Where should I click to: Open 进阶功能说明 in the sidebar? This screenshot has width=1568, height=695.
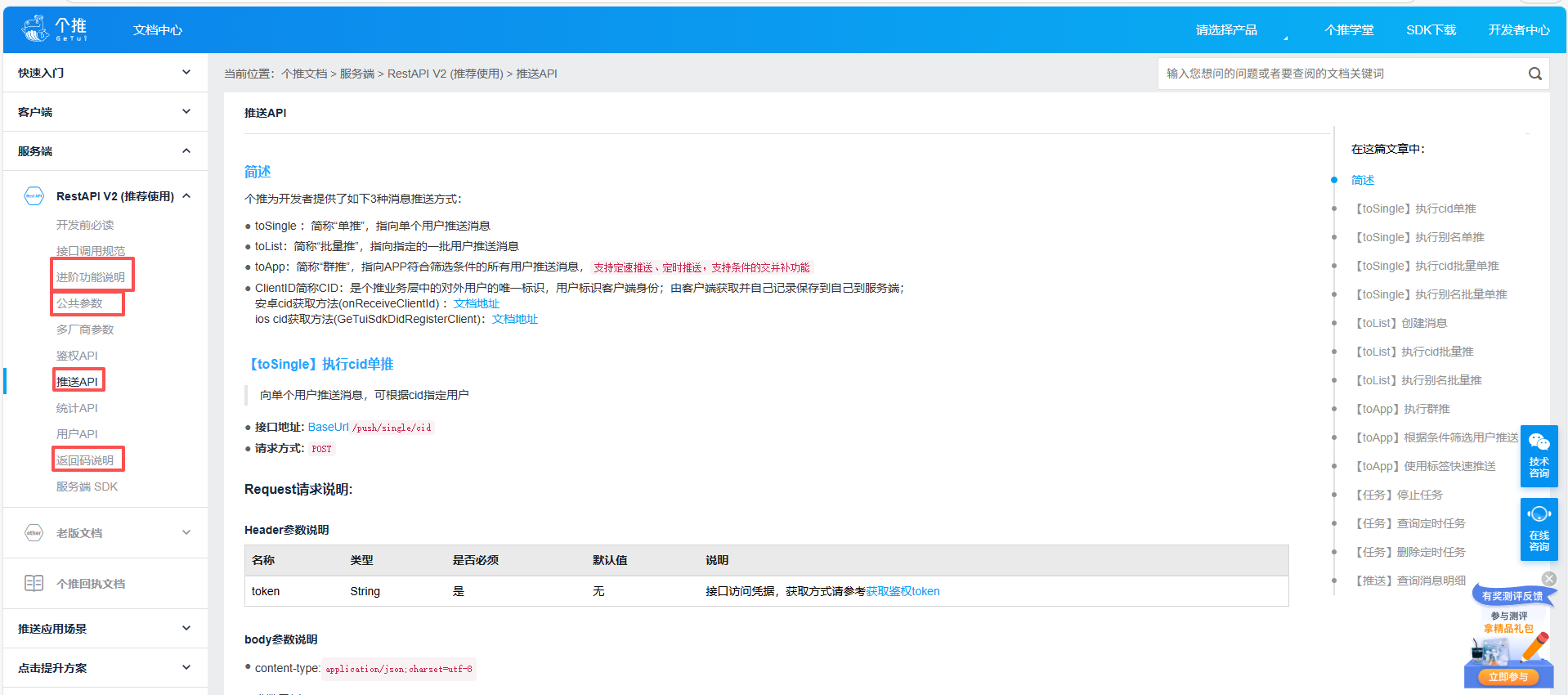91,277
